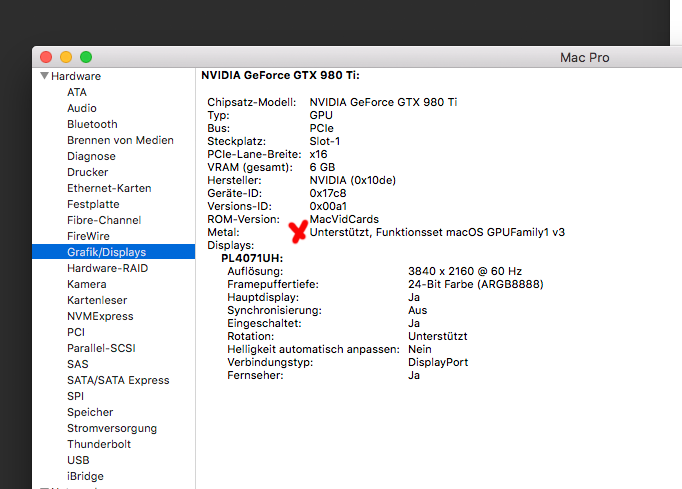Select Ethernet-Karten in the sidebar
Screen dimensions: 682x489
[x=109, y=188]
